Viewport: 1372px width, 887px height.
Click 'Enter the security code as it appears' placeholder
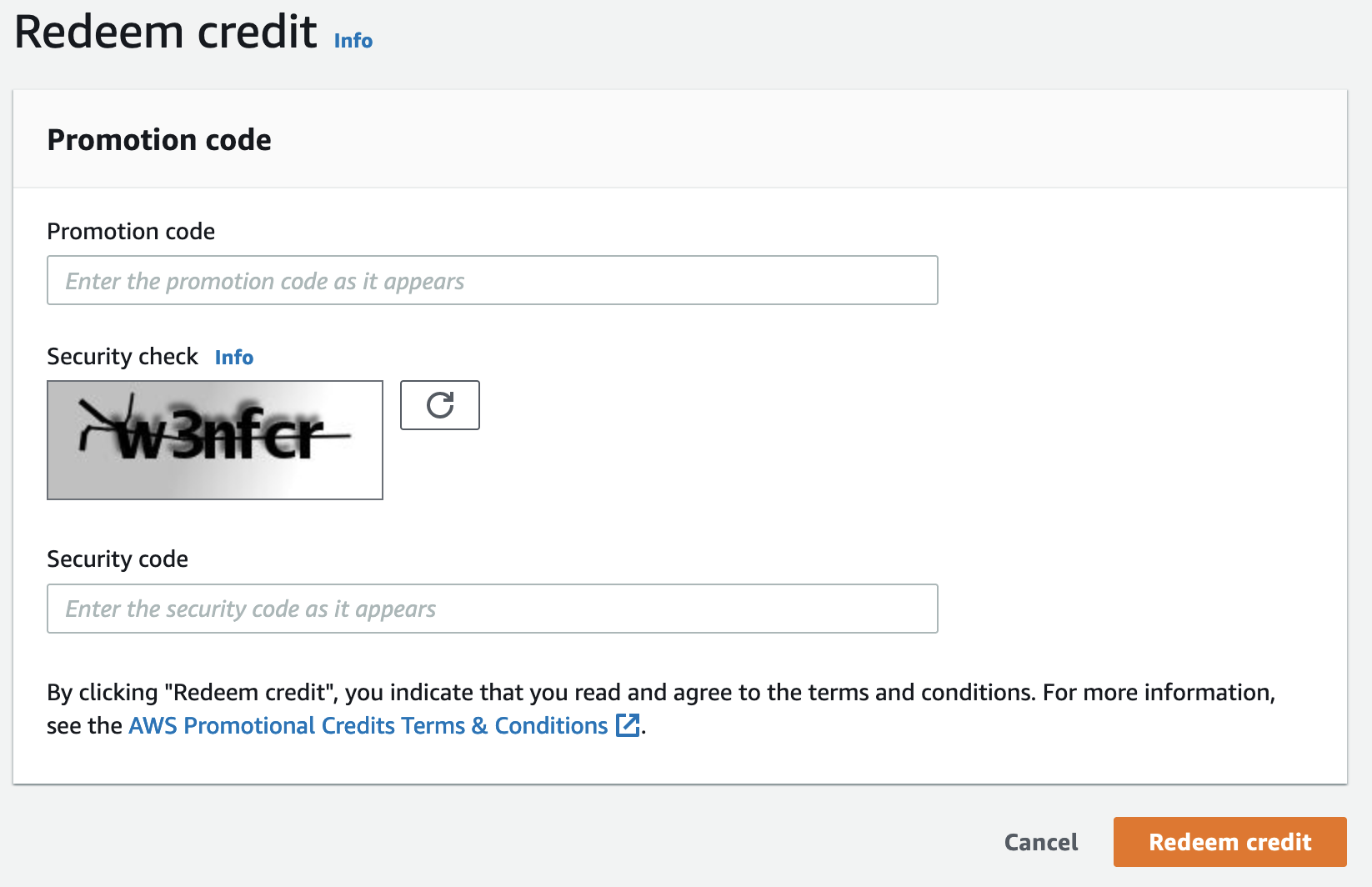pos(251,609)
